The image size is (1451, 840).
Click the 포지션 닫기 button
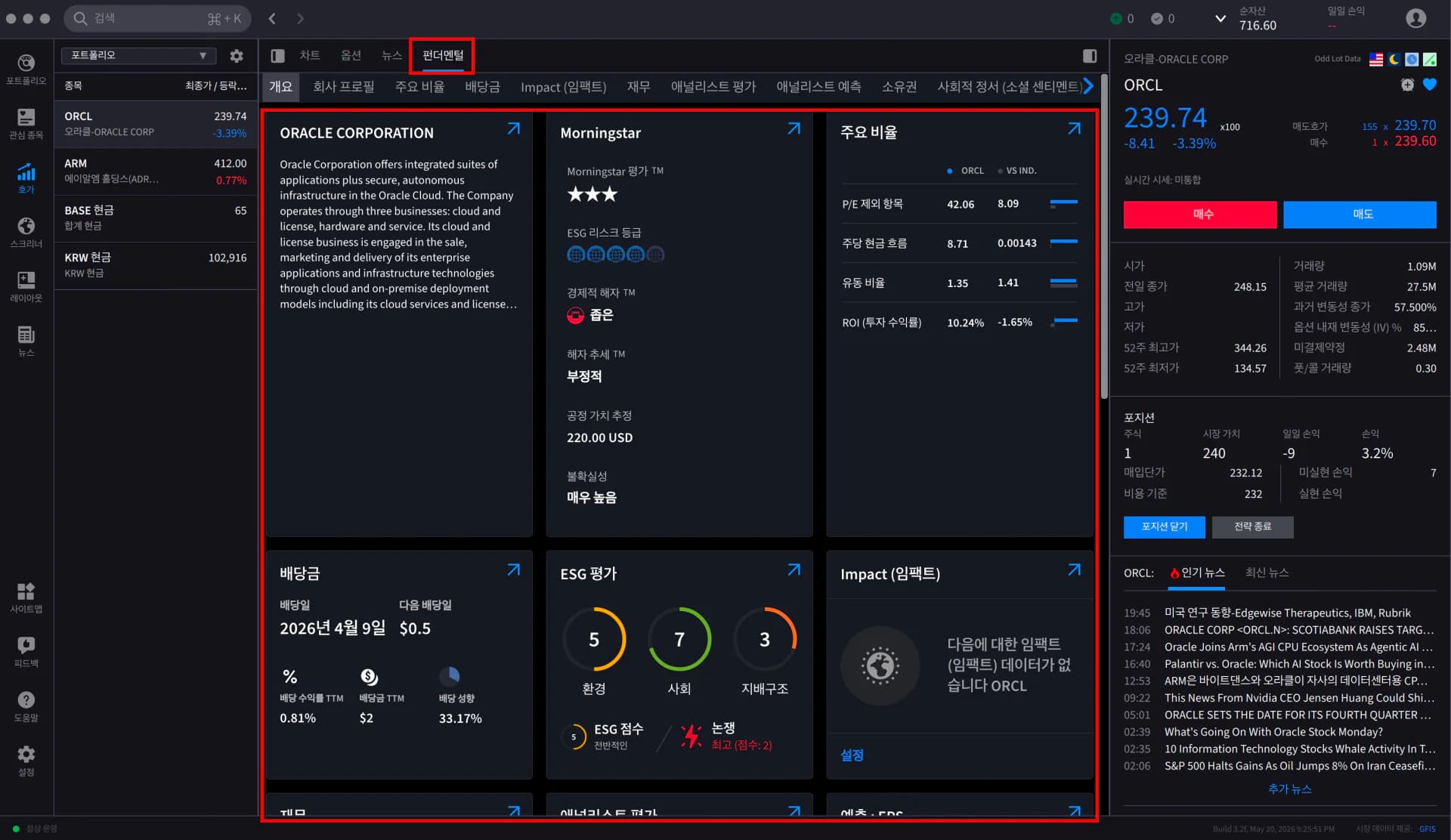click(1164, 527)
